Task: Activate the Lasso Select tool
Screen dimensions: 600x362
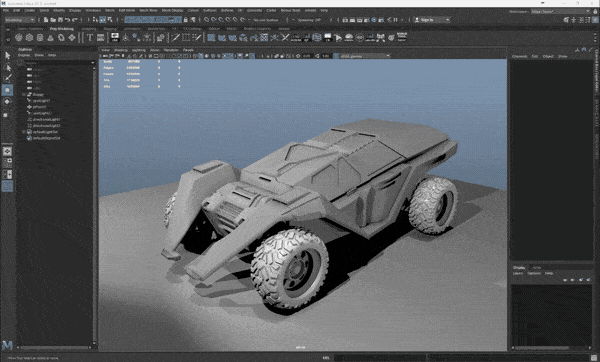Action: [x=7, y=68]
